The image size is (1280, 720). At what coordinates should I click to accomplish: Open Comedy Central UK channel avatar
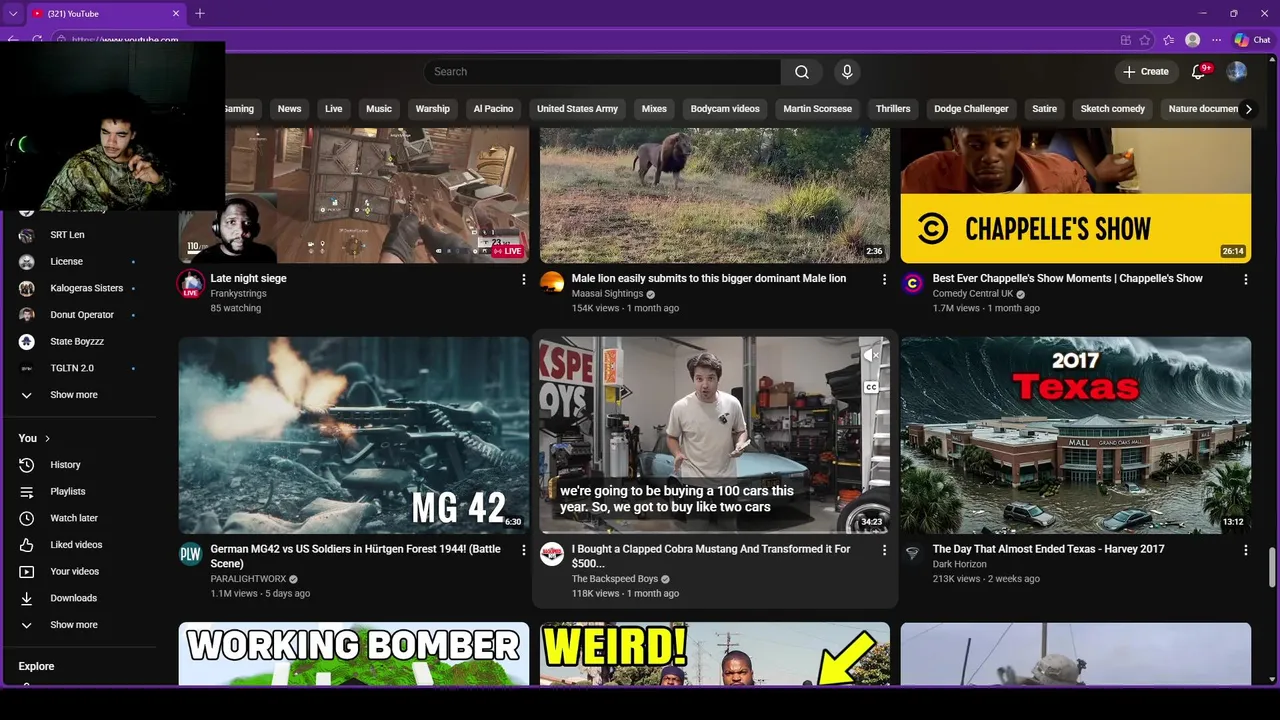point(912,283)
